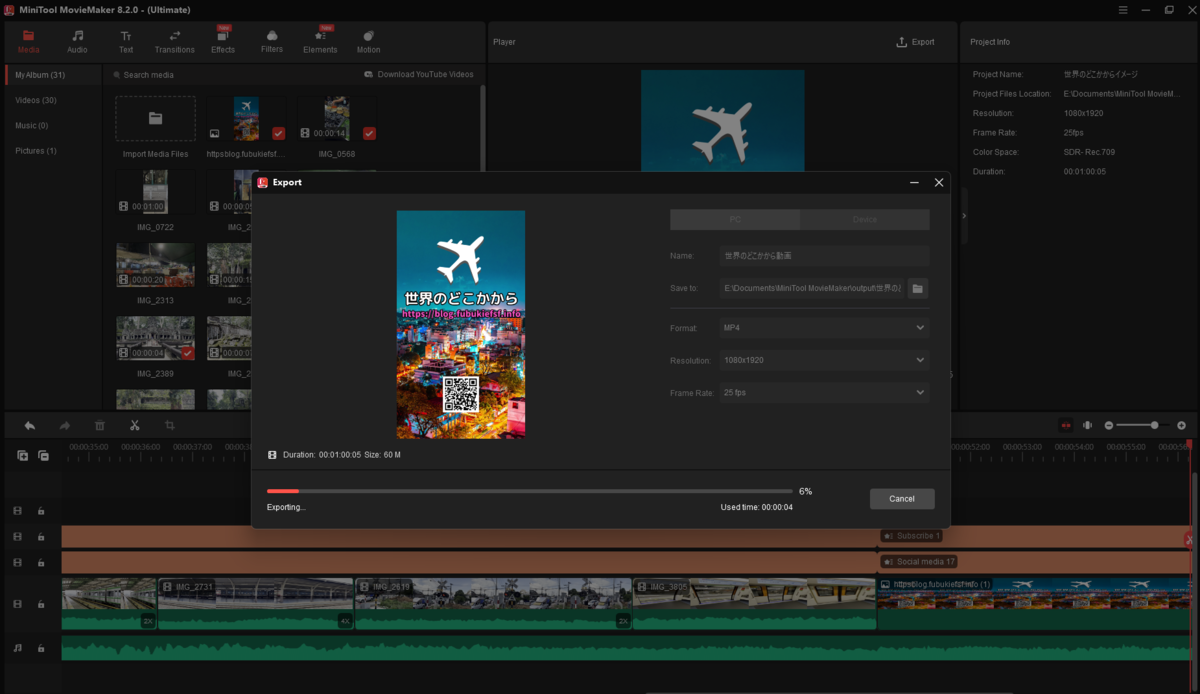Collapse the Project Info panel arrow
The height and width of the screenshot is (694, 1200).
click(964, 215)
